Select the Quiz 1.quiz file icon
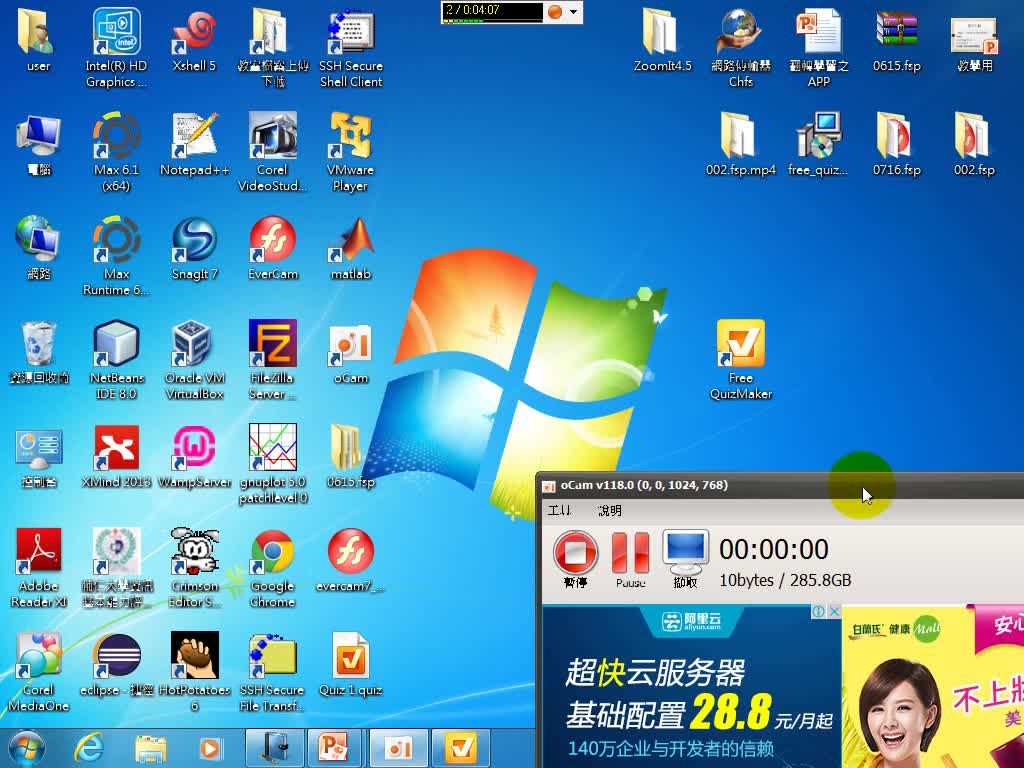This screenshot has height=768, width=1024. coord(351,664)
